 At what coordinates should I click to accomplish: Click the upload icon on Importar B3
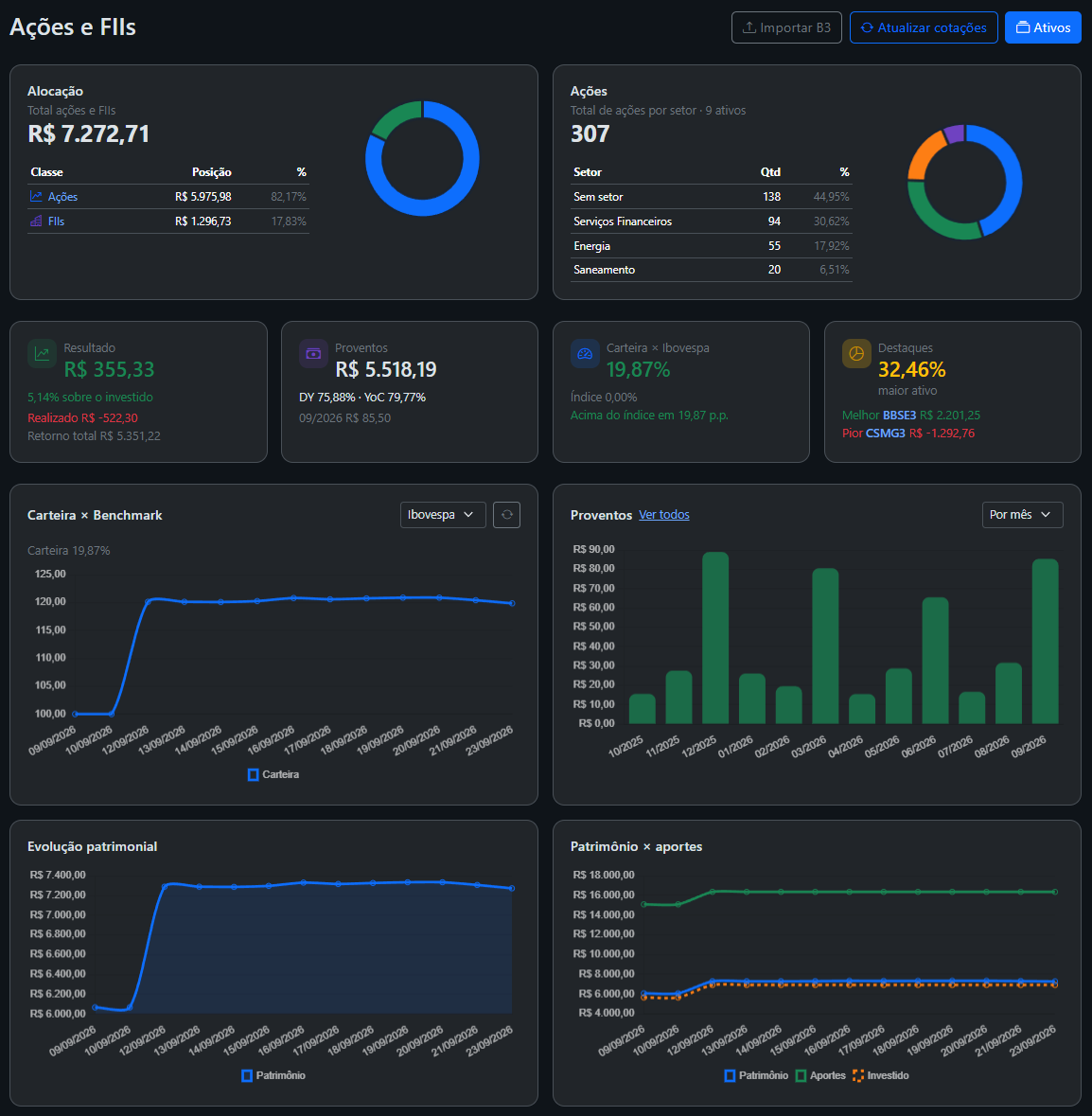click(749, 27)
